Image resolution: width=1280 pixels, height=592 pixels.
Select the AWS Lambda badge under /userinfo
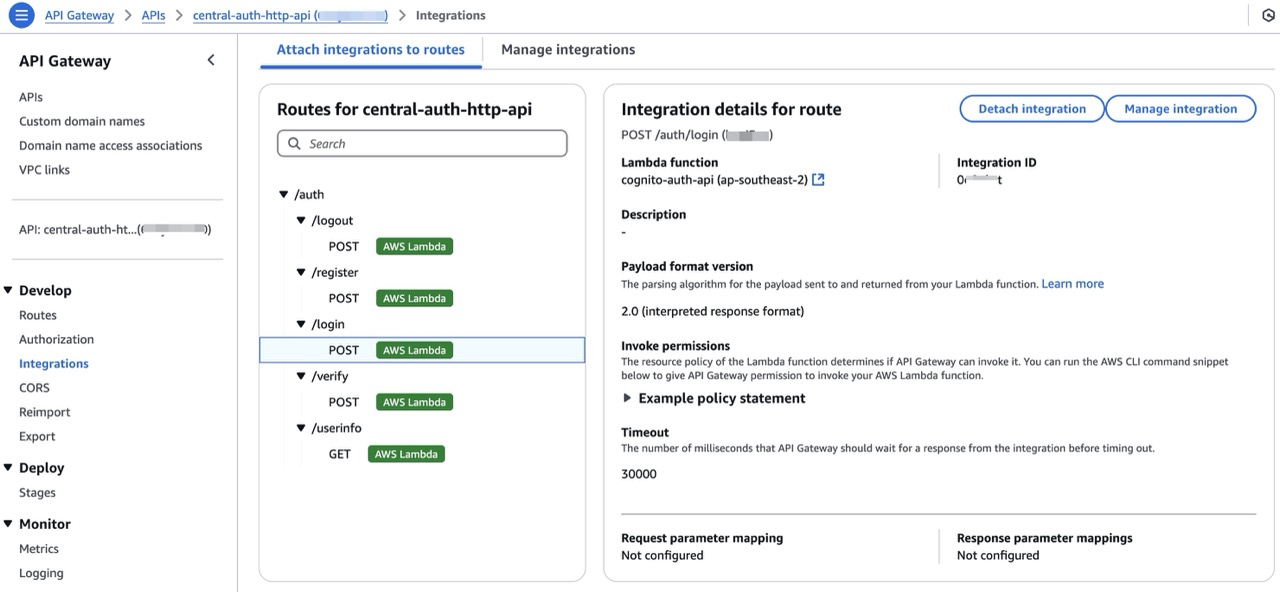pyautogui.click(x=405, y=454)
